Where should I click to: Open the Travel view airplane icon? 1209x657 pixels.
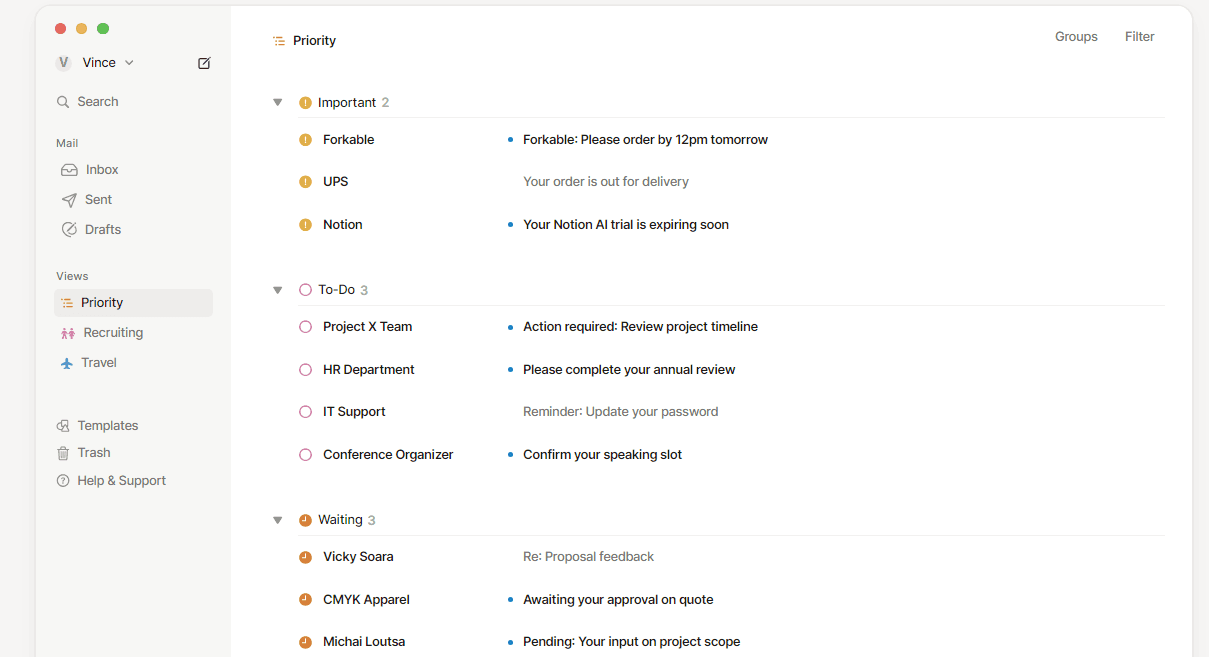tap(64, 362)
